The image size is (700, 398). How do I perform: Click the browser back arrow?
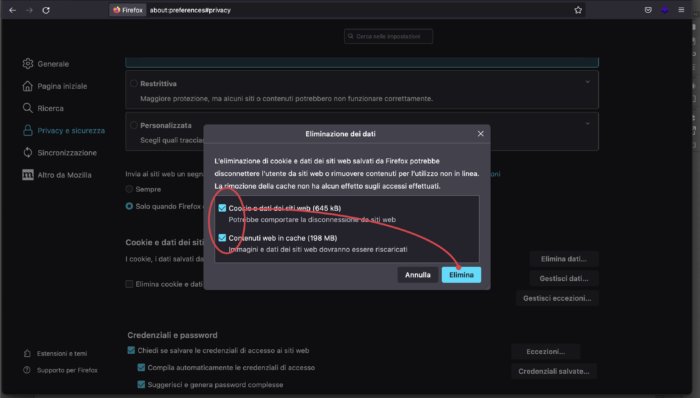coord(12,10)
